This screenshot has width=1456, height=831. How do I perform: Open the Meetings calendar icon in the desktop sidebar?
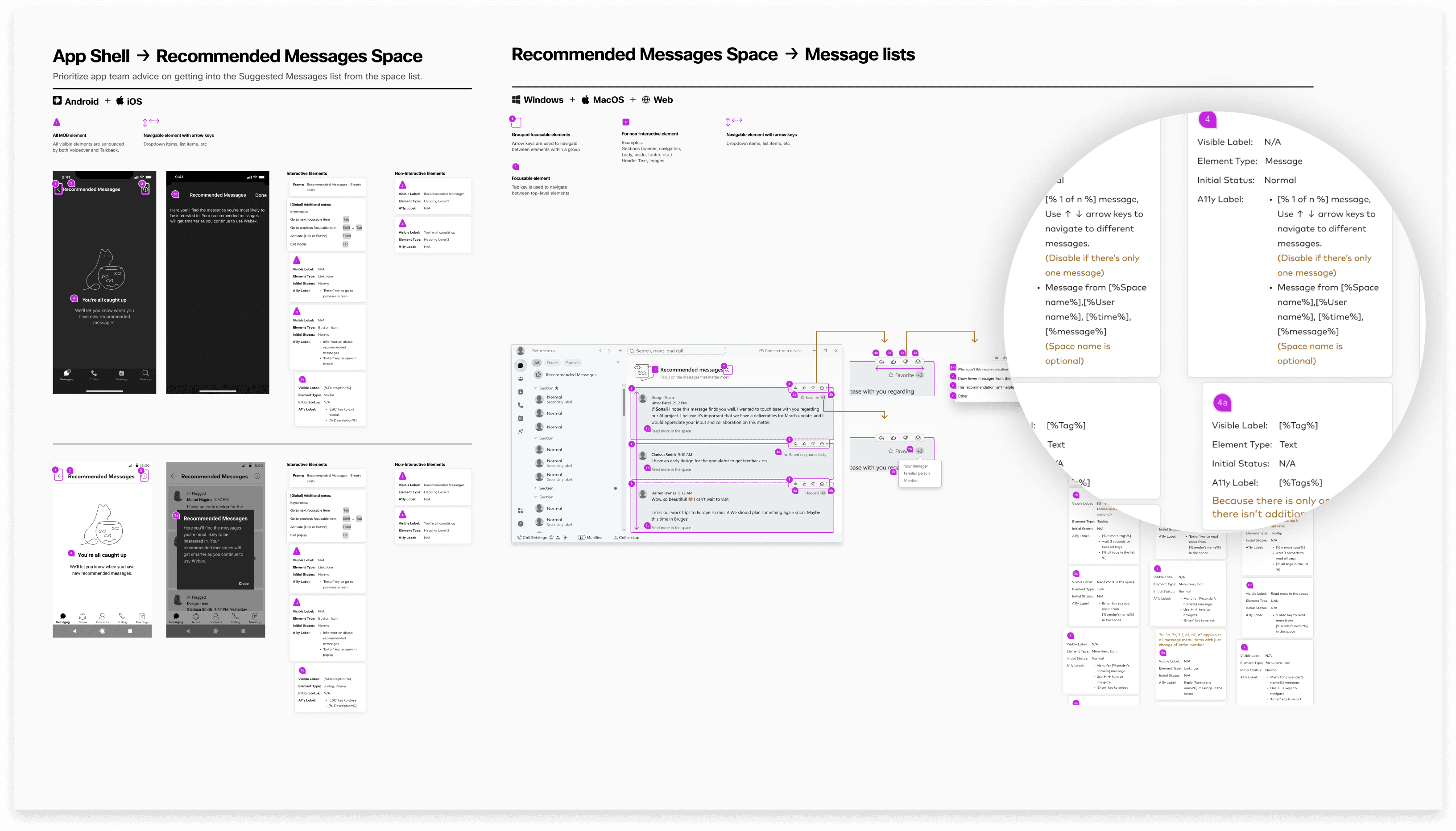(520, 418)
